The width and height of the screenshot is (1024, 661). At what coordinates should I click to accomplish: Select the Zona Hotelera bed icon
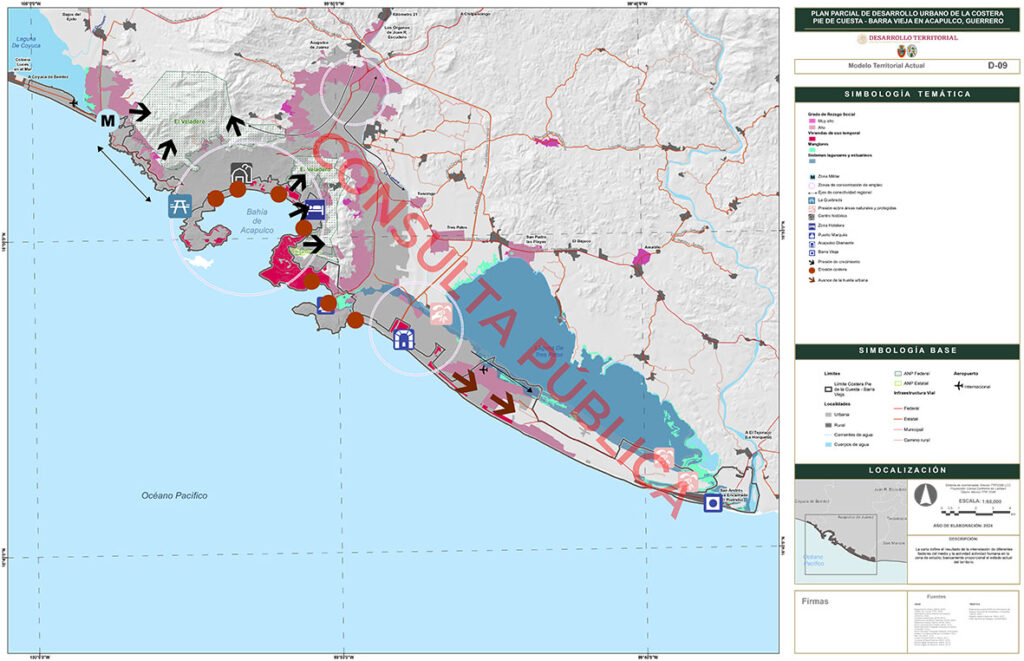316,209
